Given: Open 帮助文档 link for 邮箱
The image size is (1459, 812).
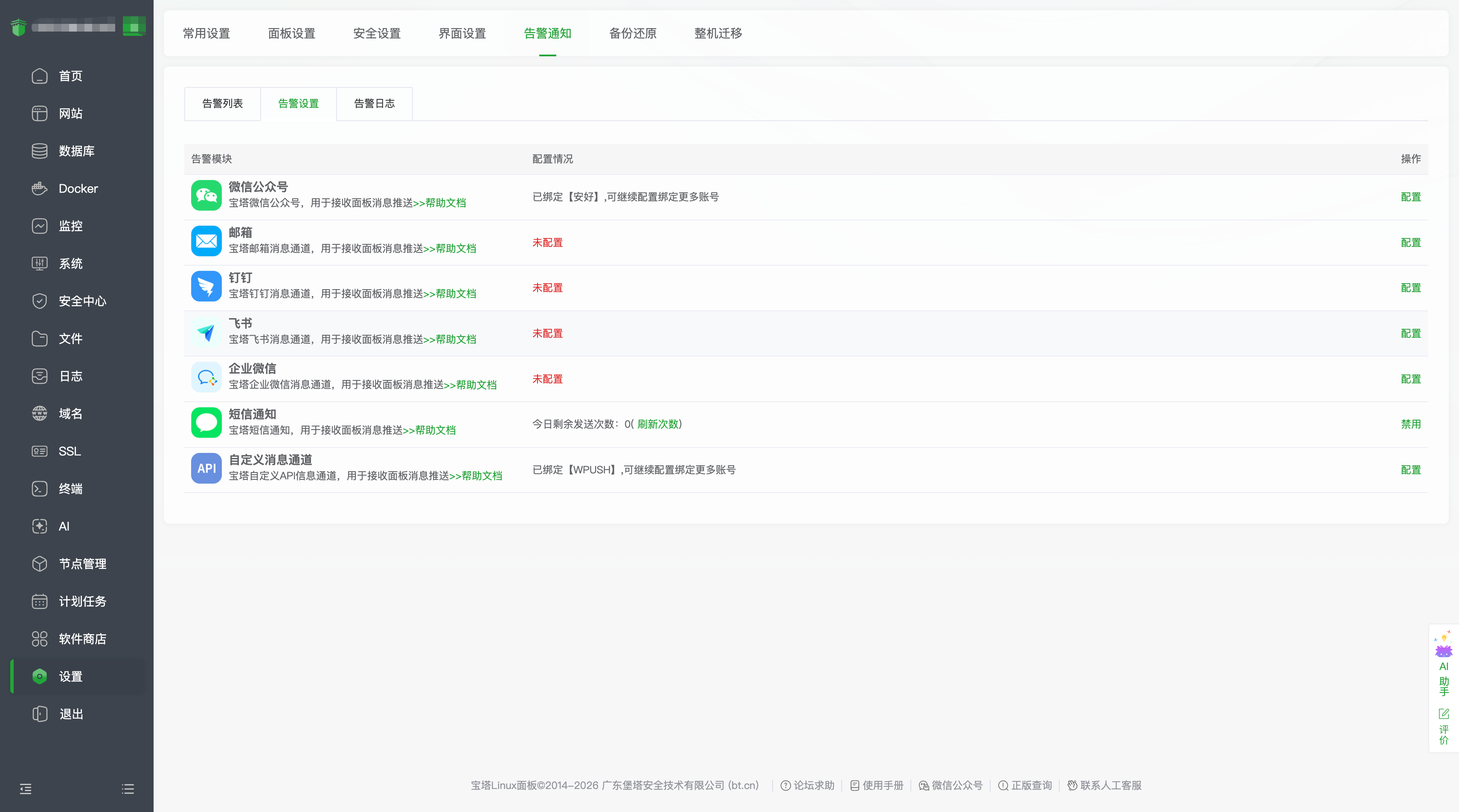Looking at the screenshot, I should [450, 249].
